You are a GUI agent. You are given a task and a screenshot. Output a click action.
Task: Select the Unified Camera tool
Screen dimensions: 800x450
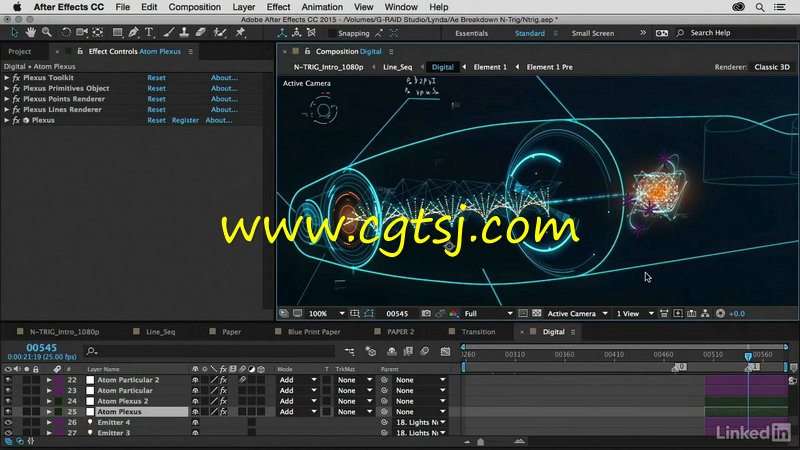pyautogui.click(x=82, y=33)
